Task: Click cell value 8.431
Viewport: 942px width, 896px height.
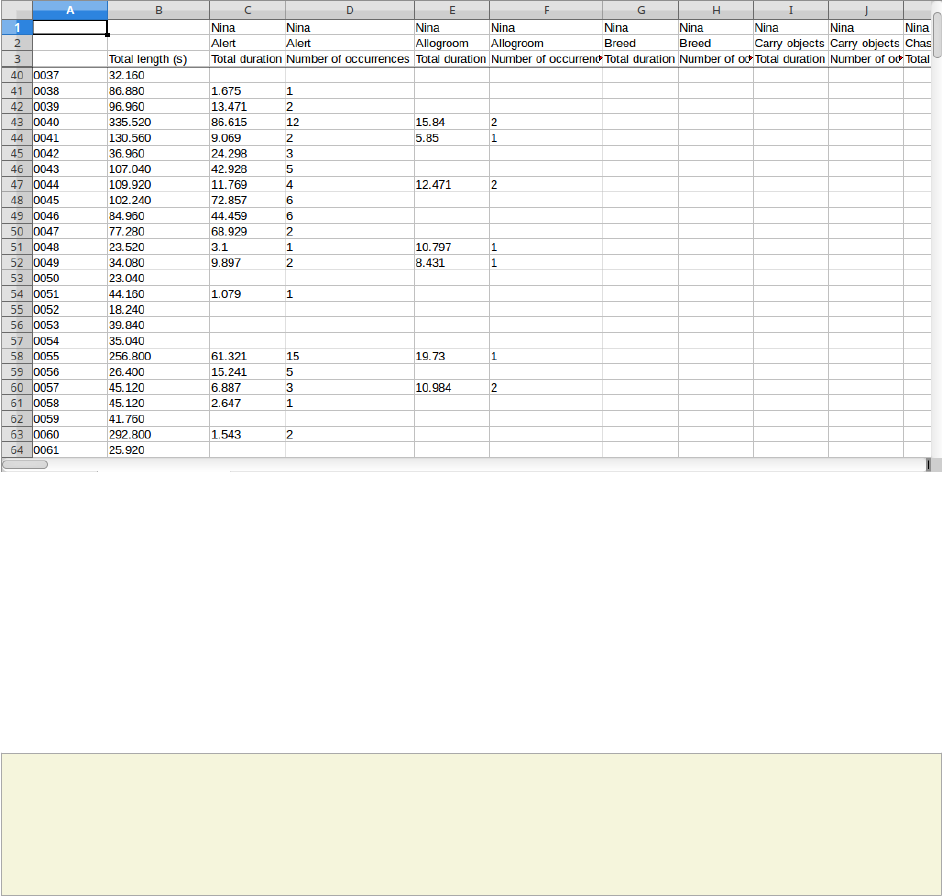Action: (452, 263)
